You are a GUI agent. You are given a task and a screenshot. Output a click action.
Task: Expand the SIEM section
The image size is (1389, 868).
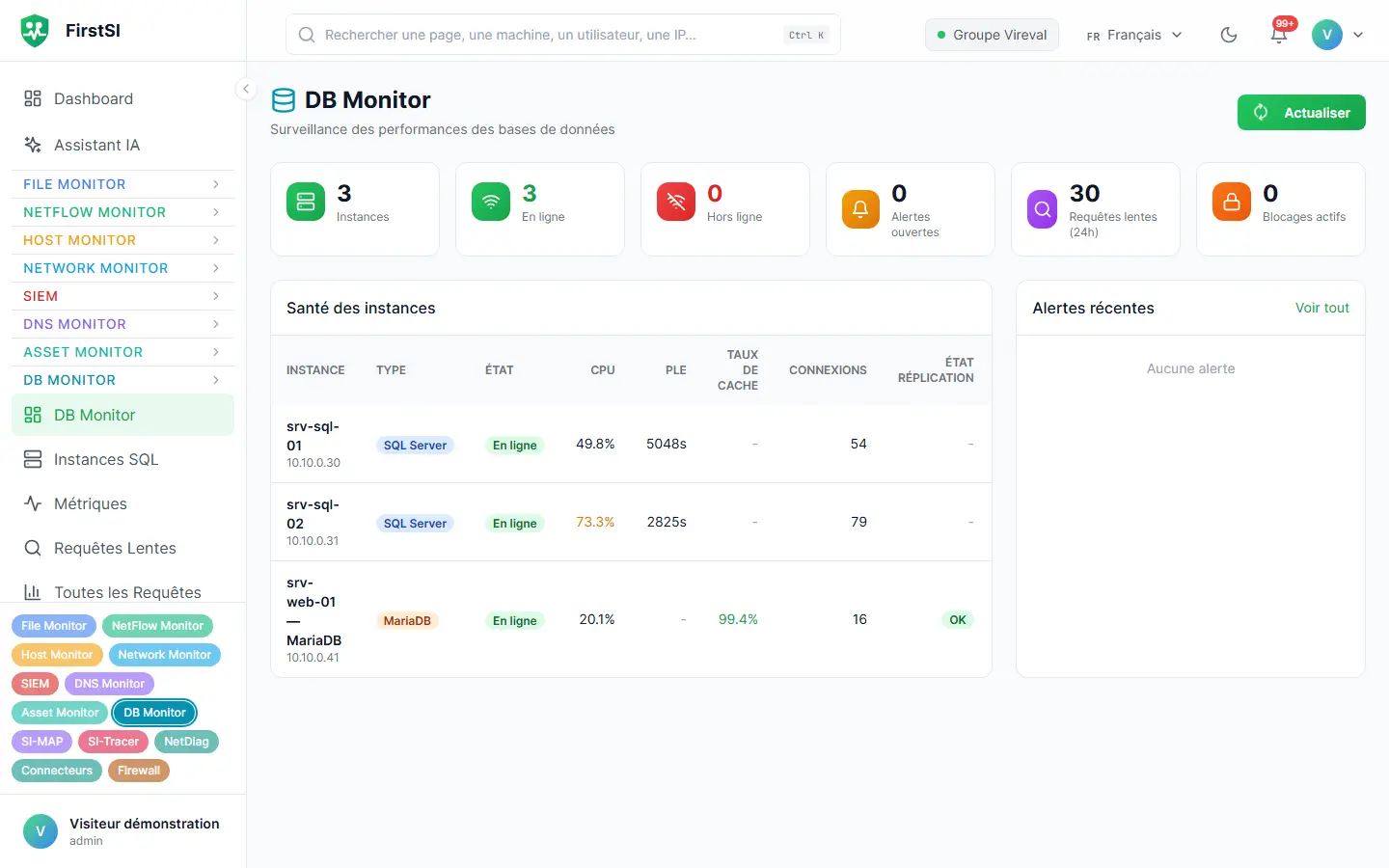(123, 296)
